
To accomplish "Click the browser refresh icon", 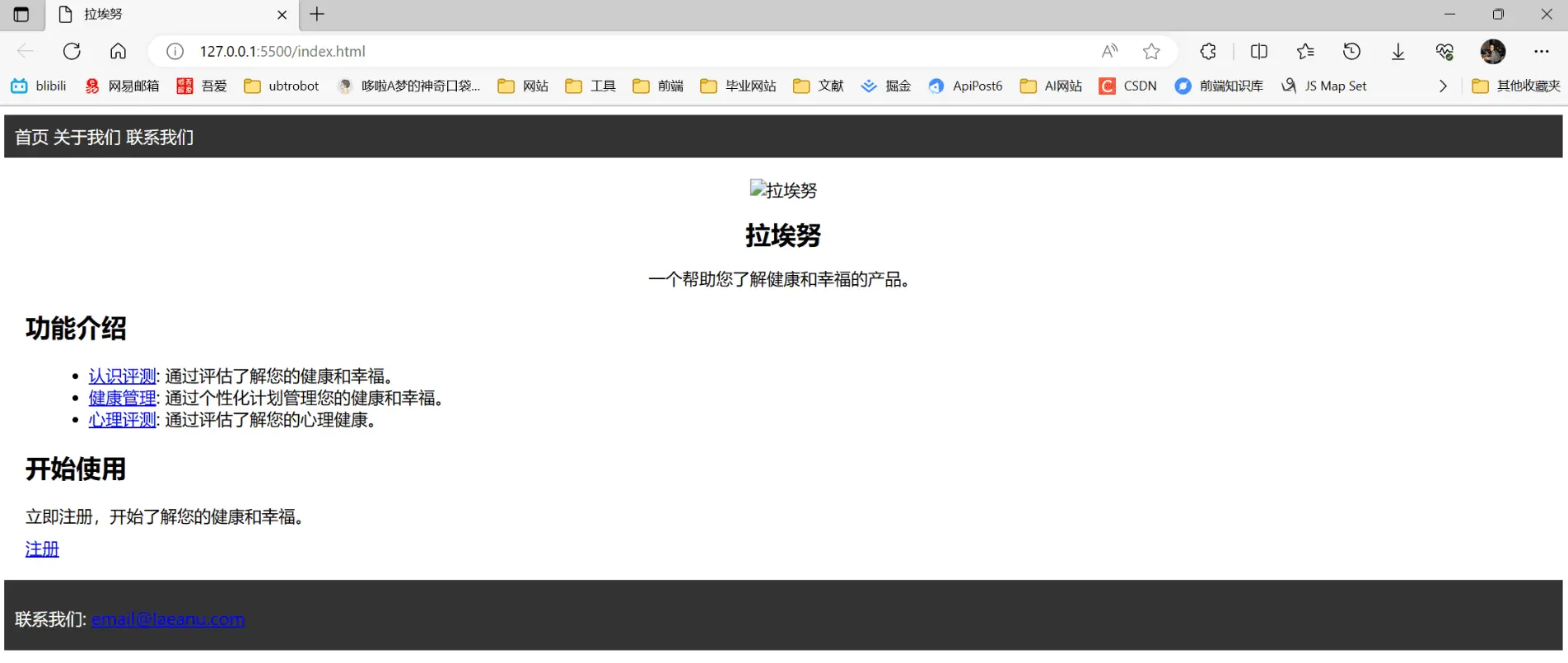I will click(x=72, y=51).
